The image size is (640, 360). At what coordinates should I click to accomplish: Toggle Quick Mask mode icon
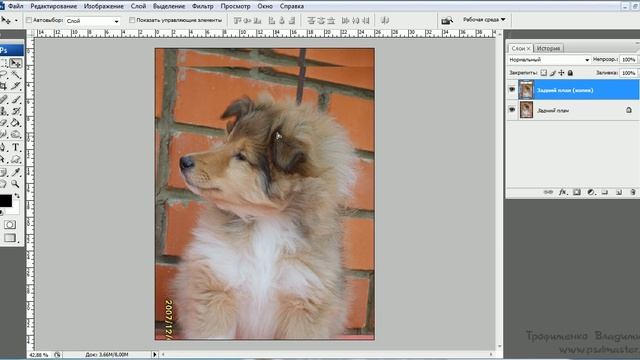[x=10, y=224]
